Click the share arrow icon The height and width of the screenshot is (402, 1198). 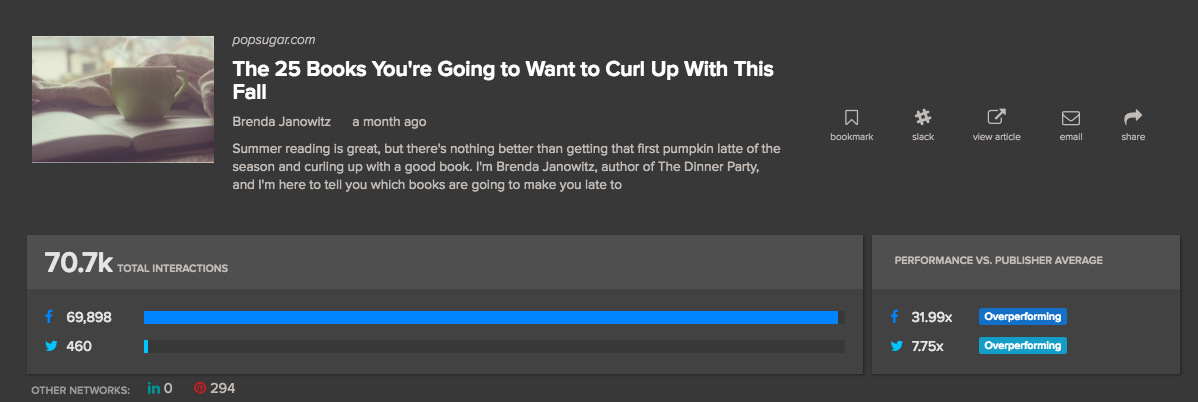coord(1133,117)
